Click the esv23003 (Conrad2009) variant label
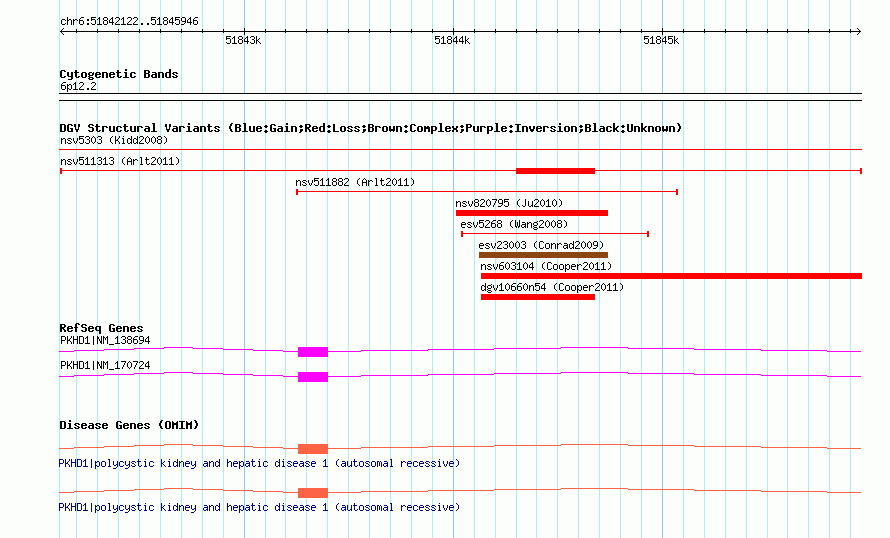Viewport: 890px width, 538px height. [x=541, y=245]
